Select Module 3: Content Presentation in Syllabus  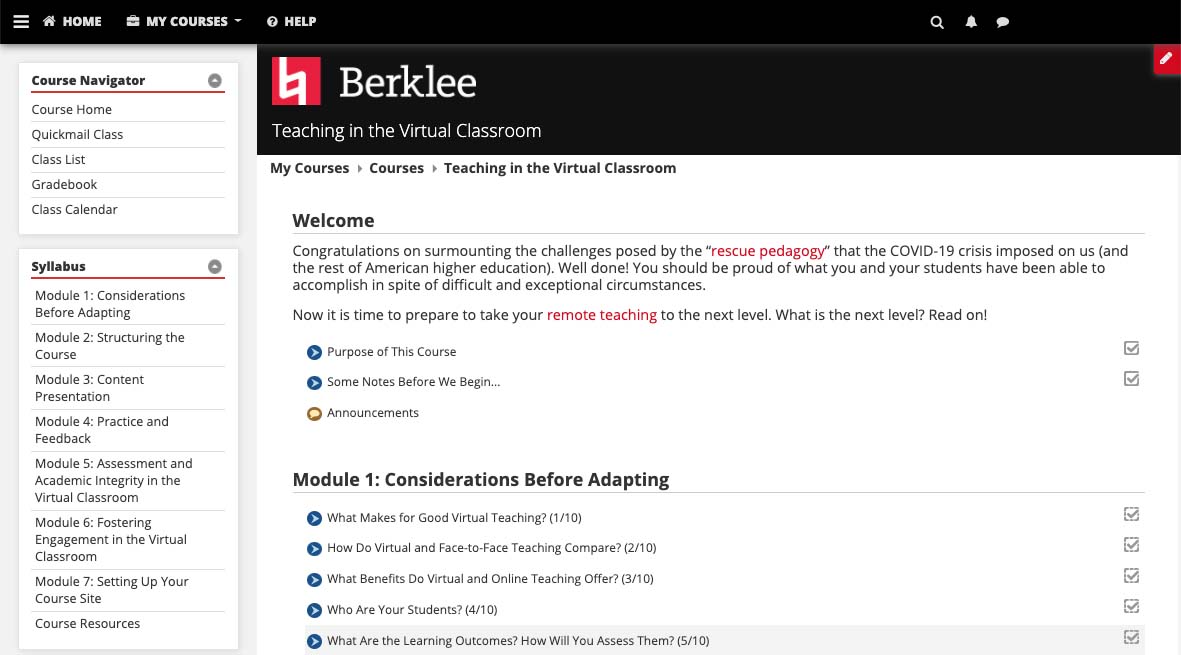[x=89, y=388]
